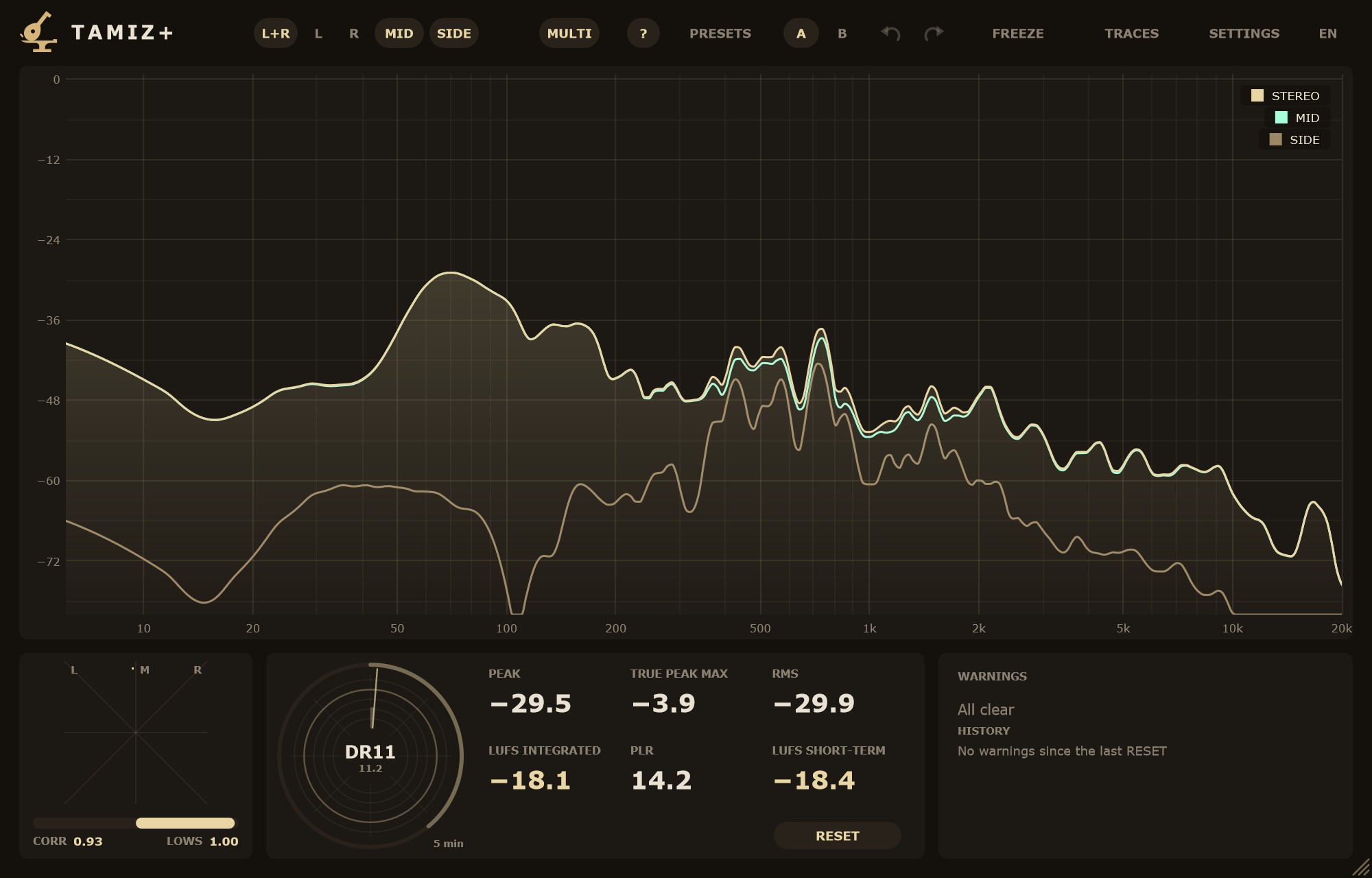Click the 1k frequency axis label
Image resolution: width=1372 pixels, height=878 pixels.
869,628
